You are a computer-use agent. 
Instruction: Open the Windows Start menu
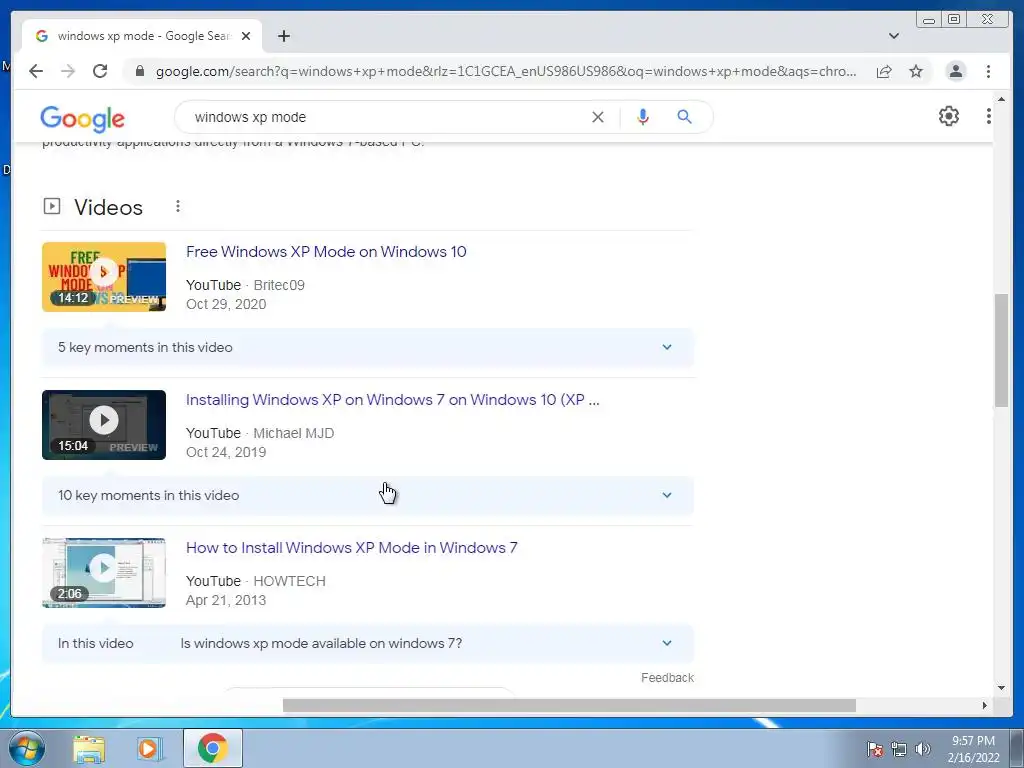tap(27, 748)
